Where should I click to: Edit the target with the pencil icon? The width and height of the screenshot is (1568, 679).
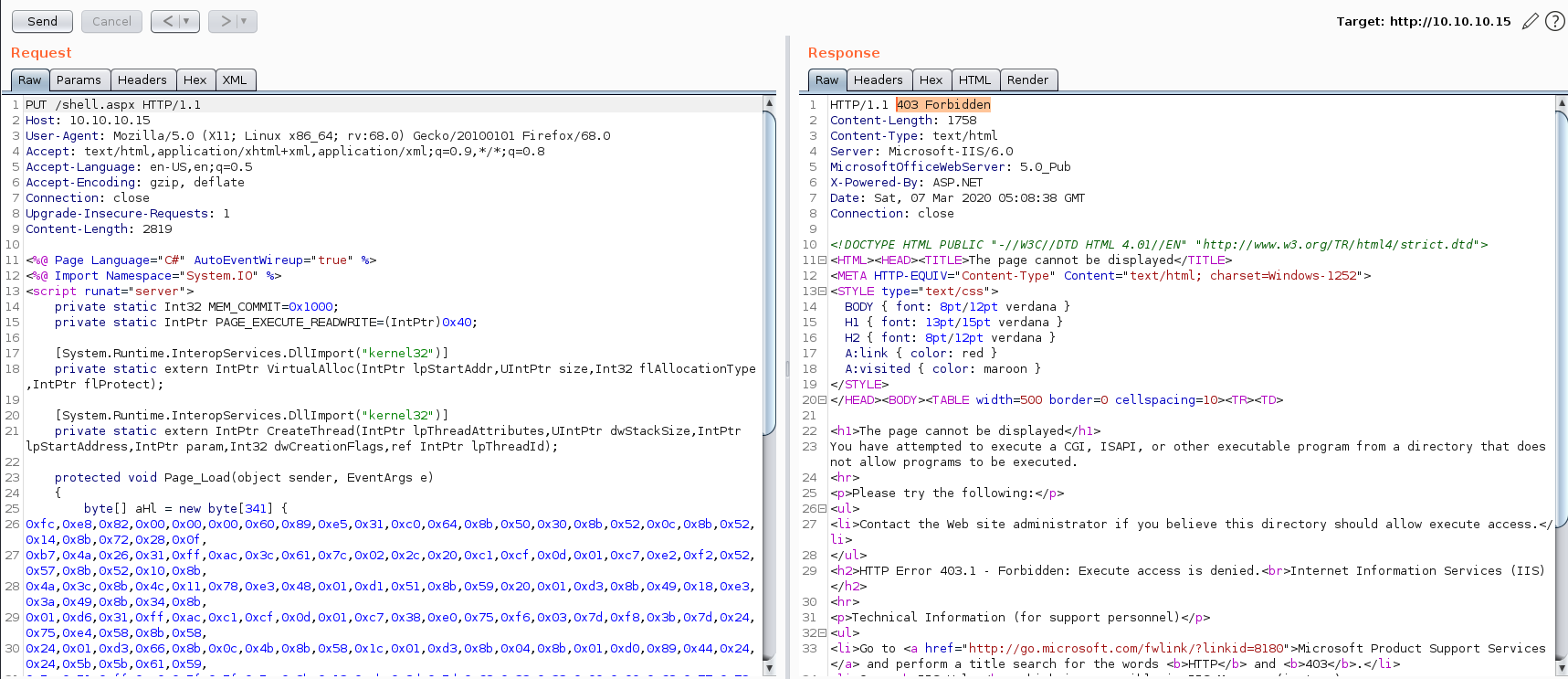(1531, 21)
